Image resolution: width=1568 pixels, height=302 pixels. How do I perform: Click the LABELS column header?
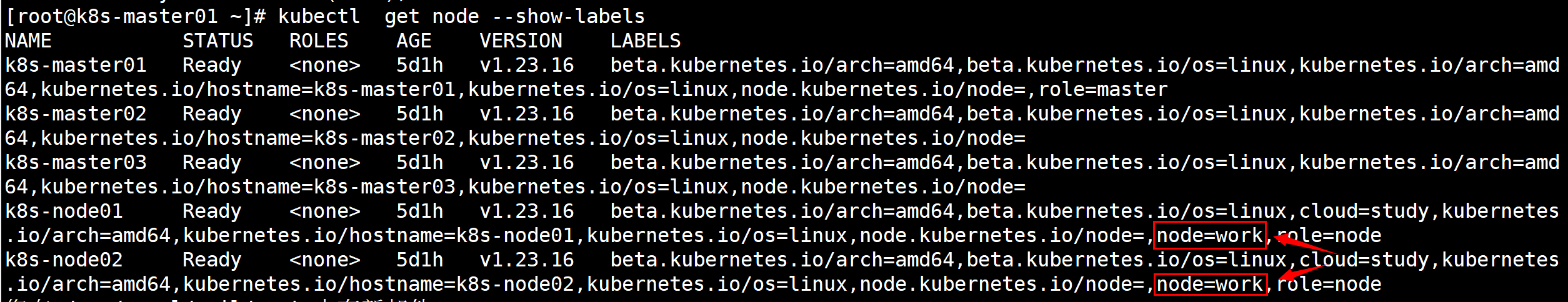pyautogui.click(x=645, y=41)
